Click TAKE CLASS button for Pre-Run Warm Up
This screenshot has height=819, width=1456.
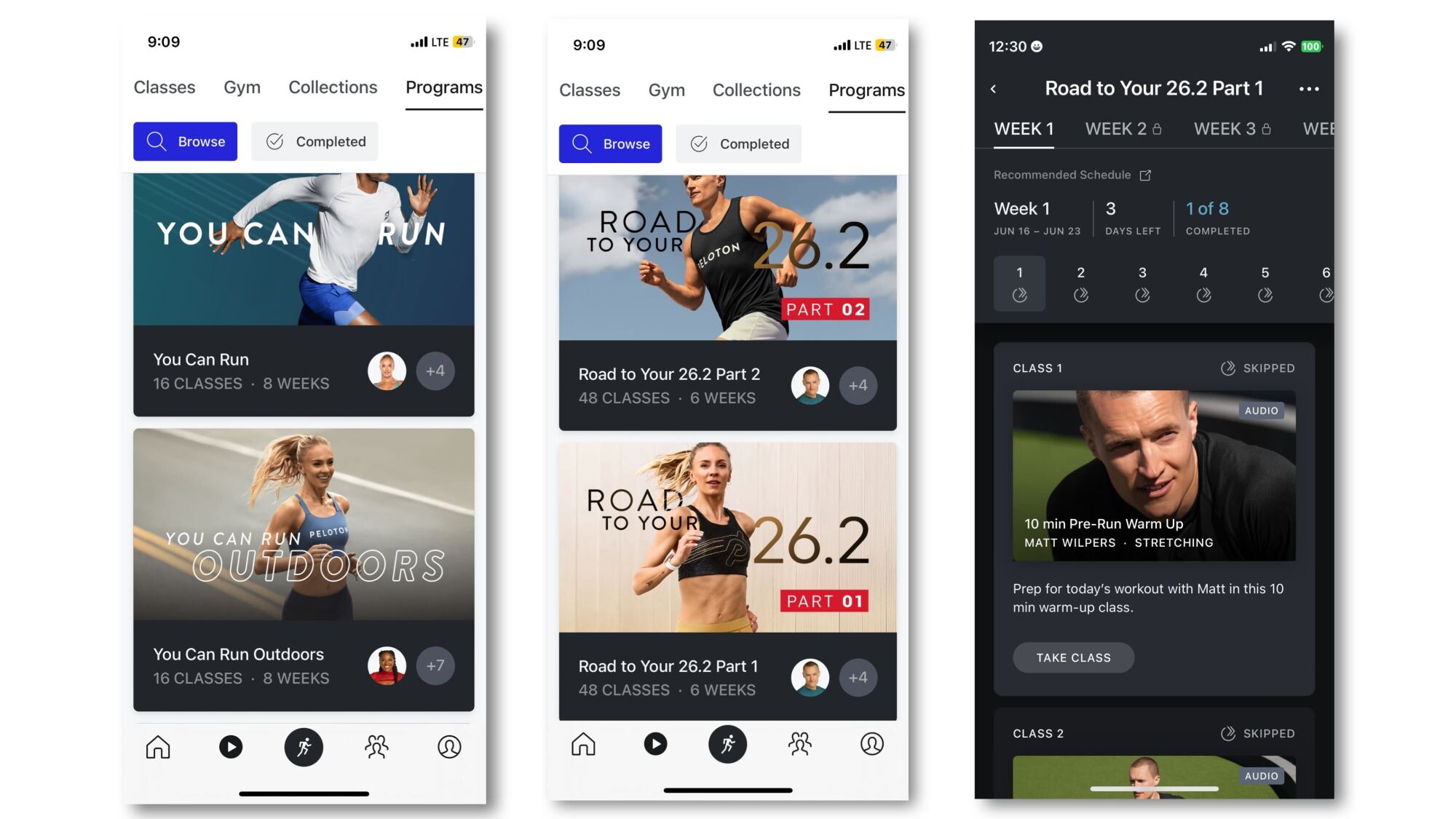pyautogui.click(x=1073, y=657)
